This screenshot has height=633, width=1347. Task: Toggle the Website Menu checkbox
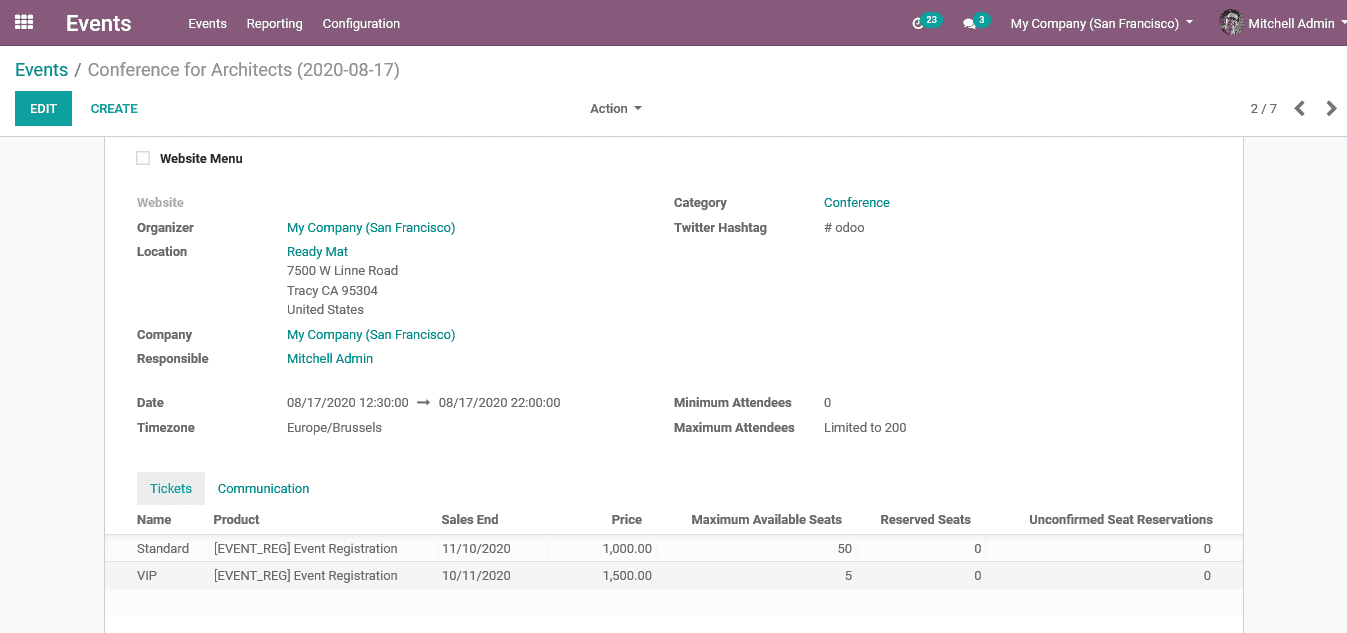tap(143, 158)
